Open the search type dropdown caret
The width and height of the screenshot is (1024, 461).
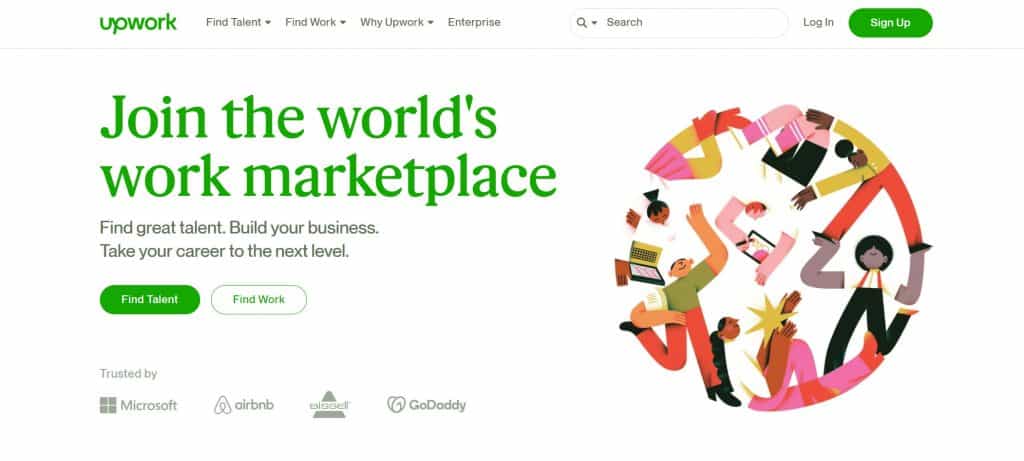tap(594, 23)
